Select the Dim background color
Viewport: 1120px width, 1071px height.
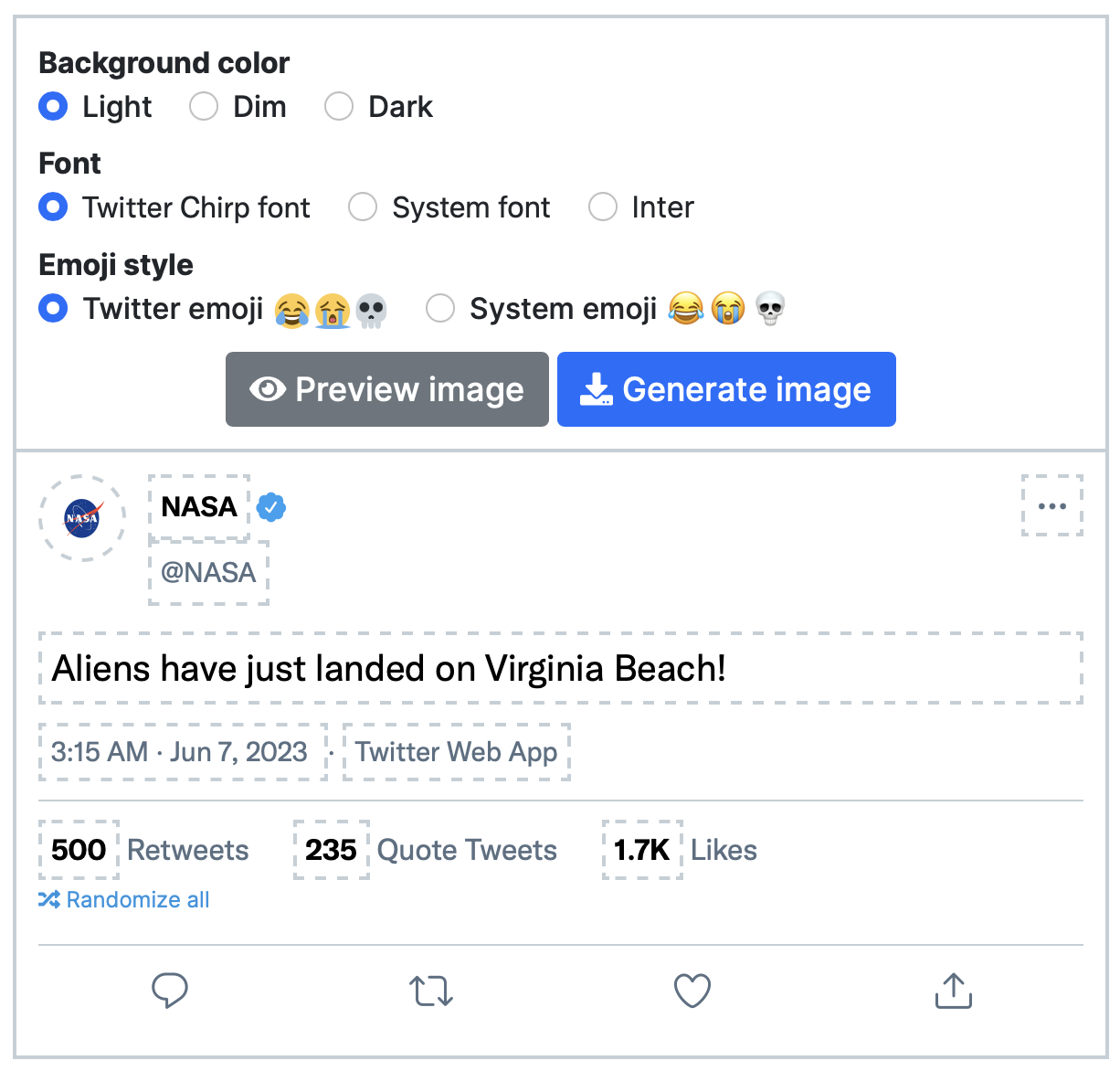[x=204, y=107]
